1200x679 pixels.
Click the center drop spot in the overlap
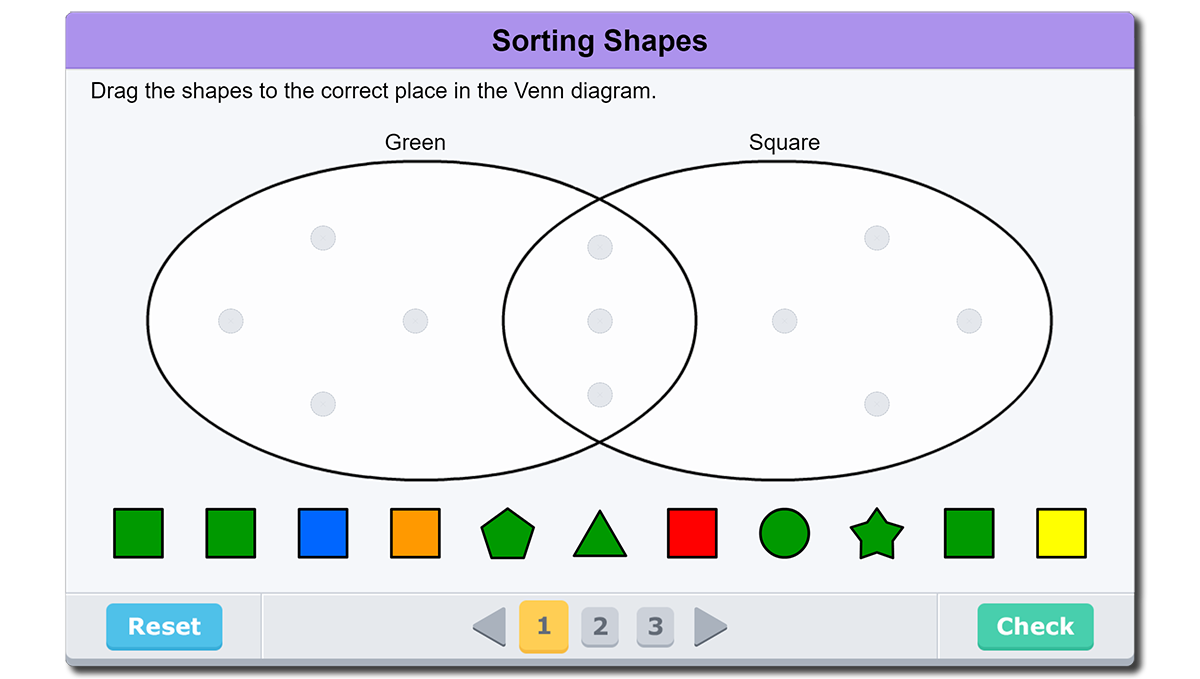(600, 321)
